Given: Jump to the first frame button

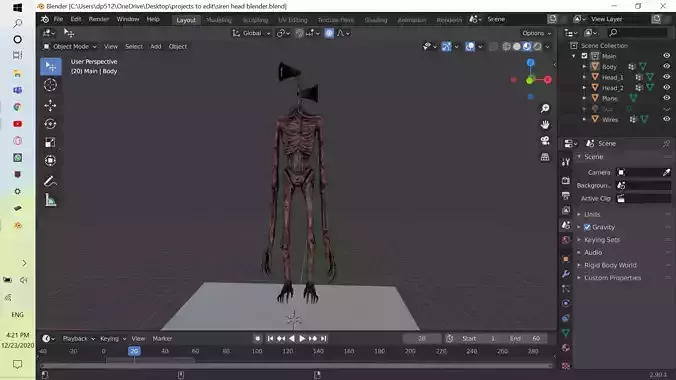Looking at the screenshot, I should (270, 339).
